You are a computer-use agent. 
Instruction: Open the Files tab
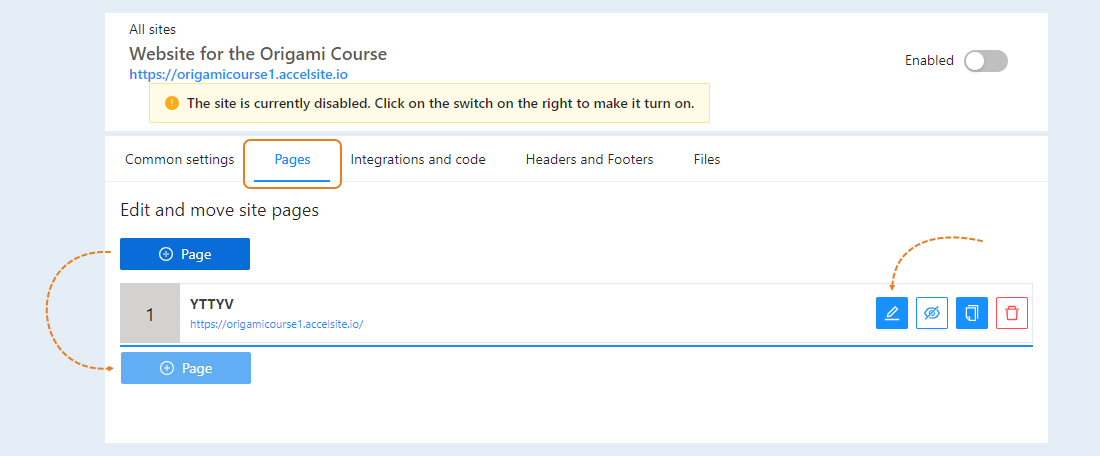707,160
